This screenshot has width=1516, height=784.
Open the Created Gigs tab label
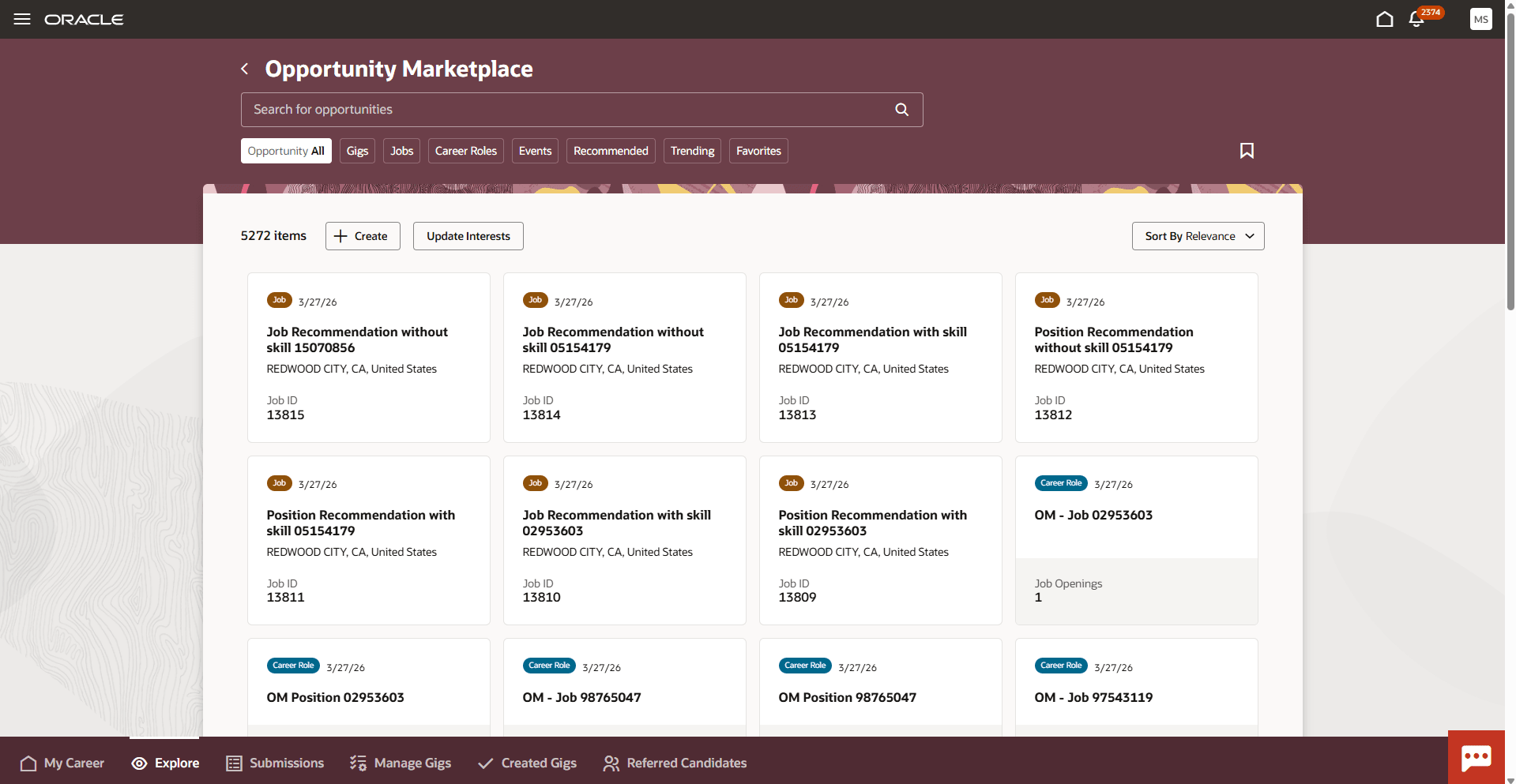(539, 763)
